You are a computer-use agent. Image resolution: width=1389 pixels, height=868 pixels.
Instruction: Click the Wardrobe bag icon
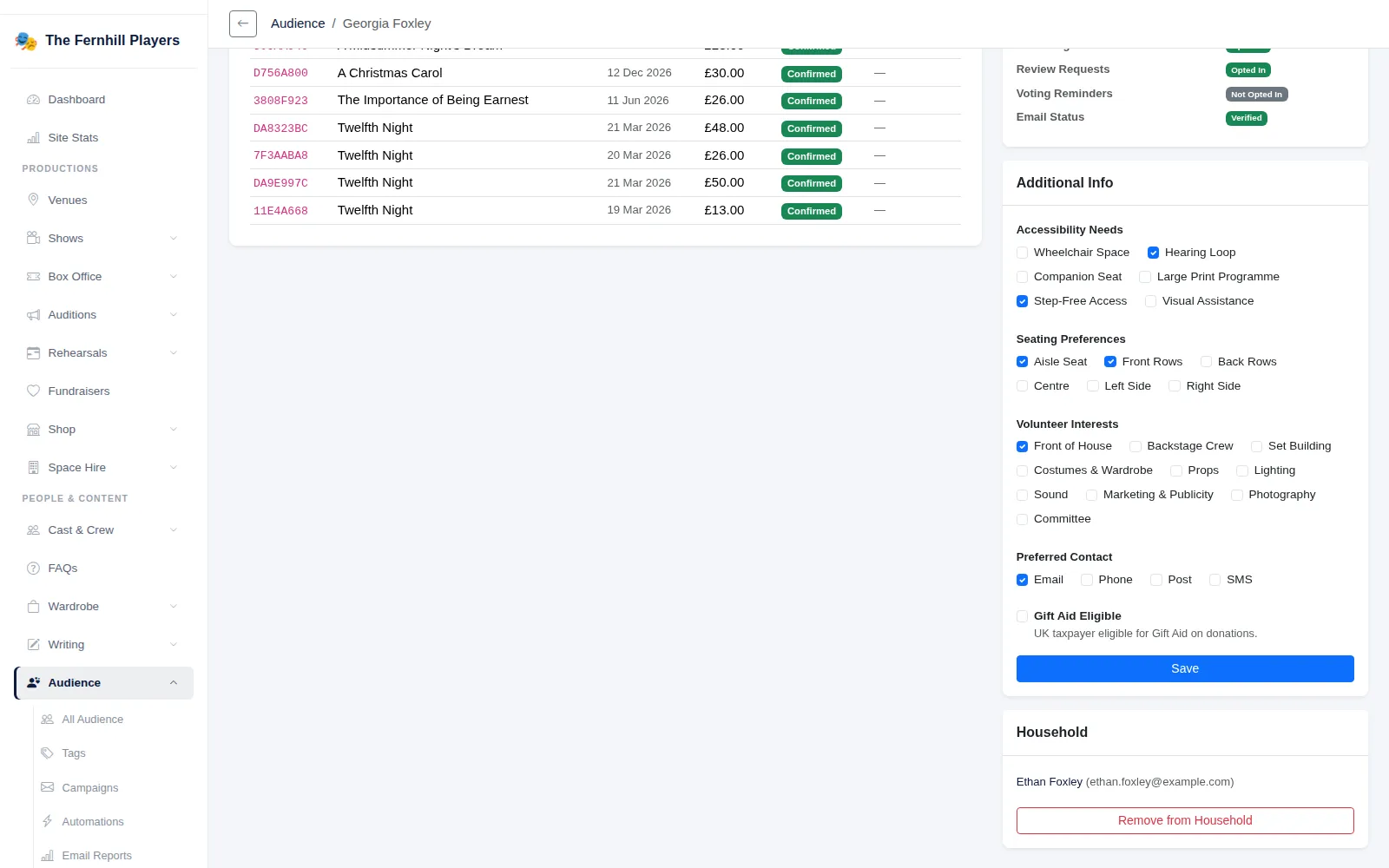[x=33, y=607]
